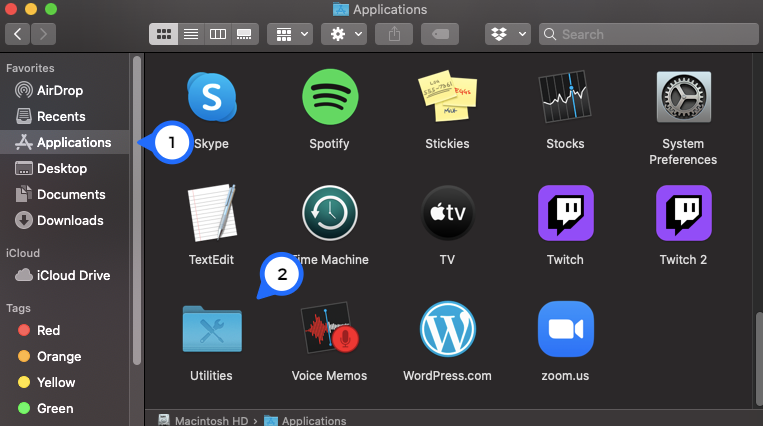Screen dimensions: 763x426
Task: Select the Apple TV app icon
Action: (448, 213)
